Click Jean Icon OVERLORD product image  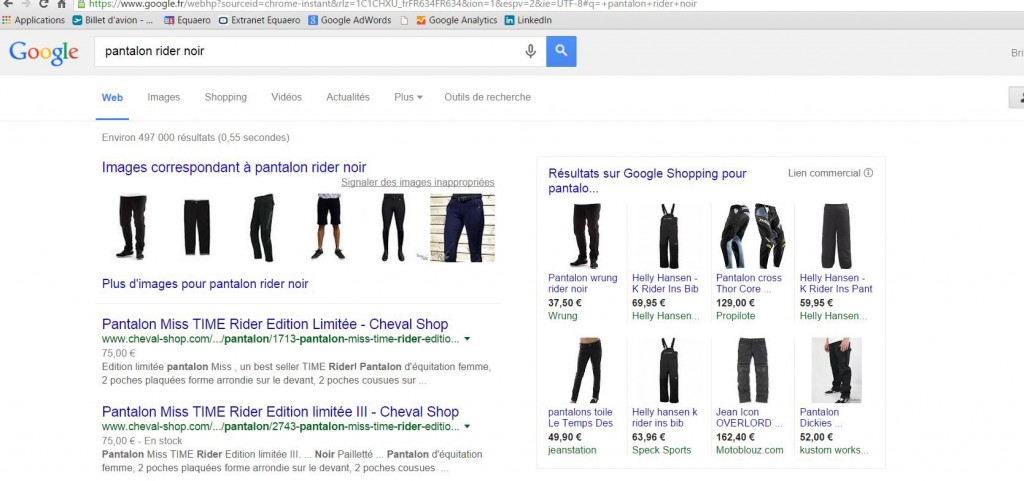pos(752,370)
